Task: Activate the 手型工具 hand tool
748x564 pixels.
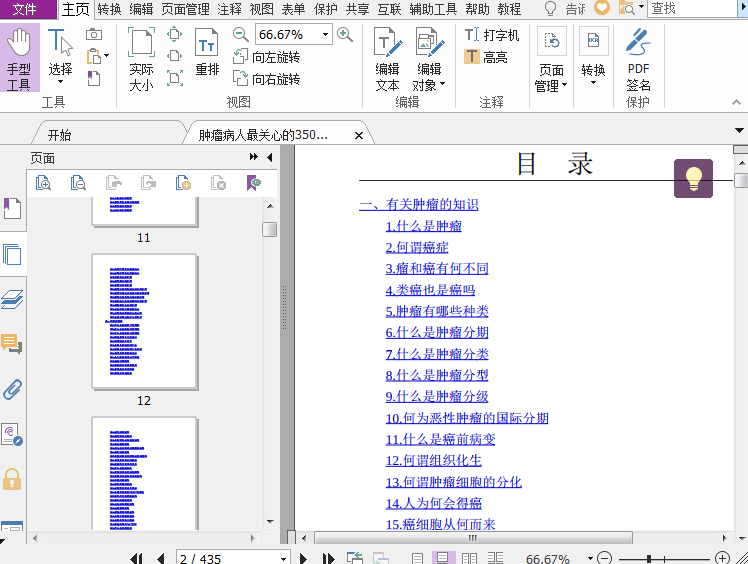Action: (19, 58)
